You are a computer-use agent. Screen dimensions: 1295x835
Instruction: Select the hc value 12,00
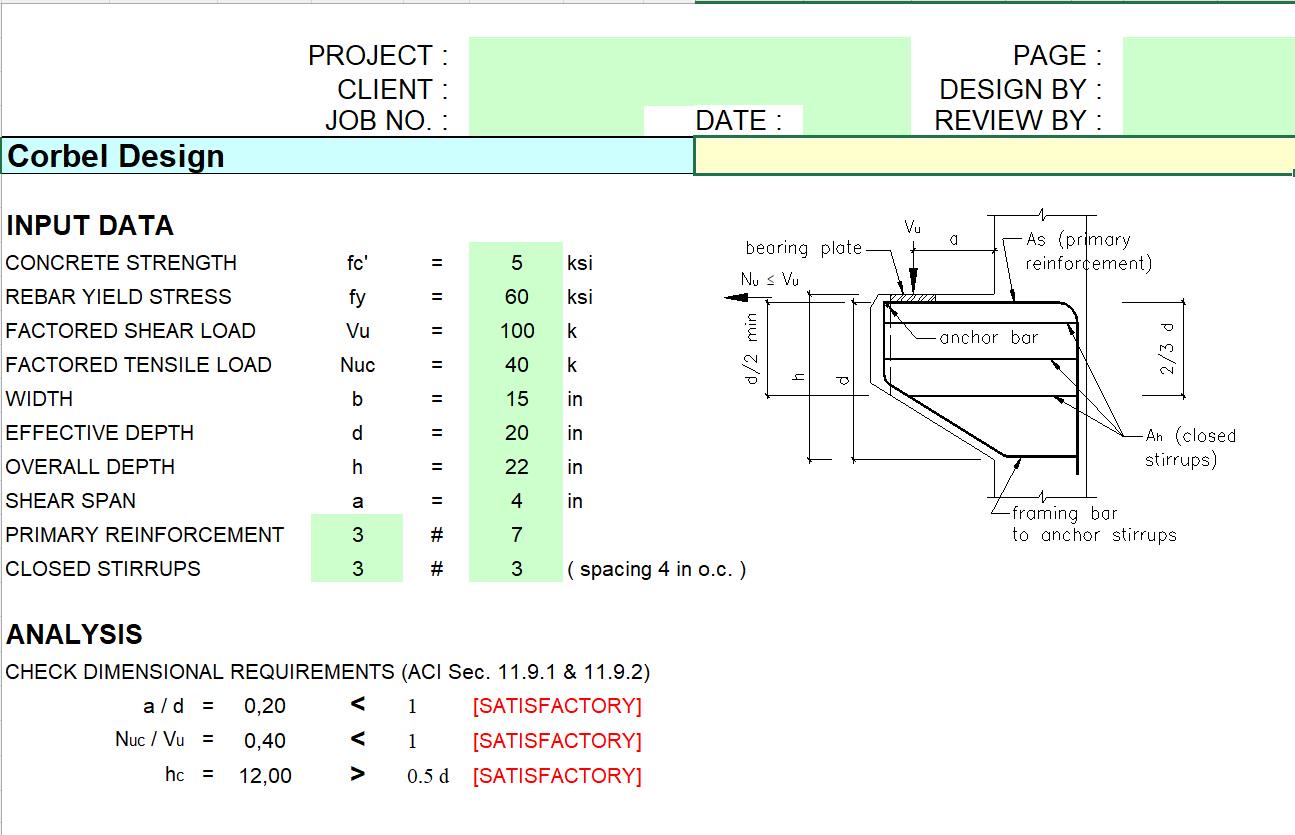coord(265,776)
